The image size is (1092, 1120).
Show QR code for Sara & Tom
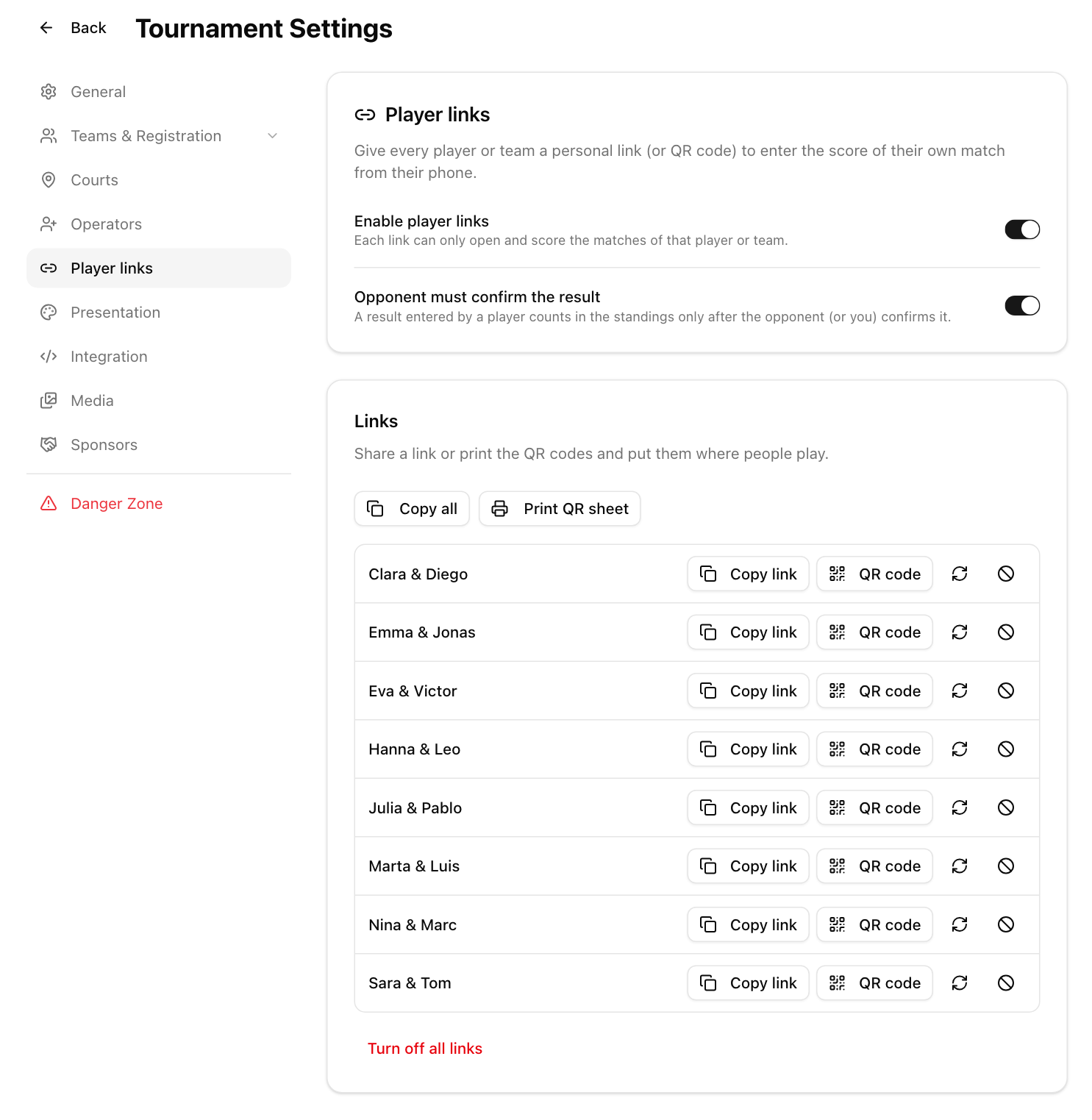pyautogui.click(x=874, y=983)
